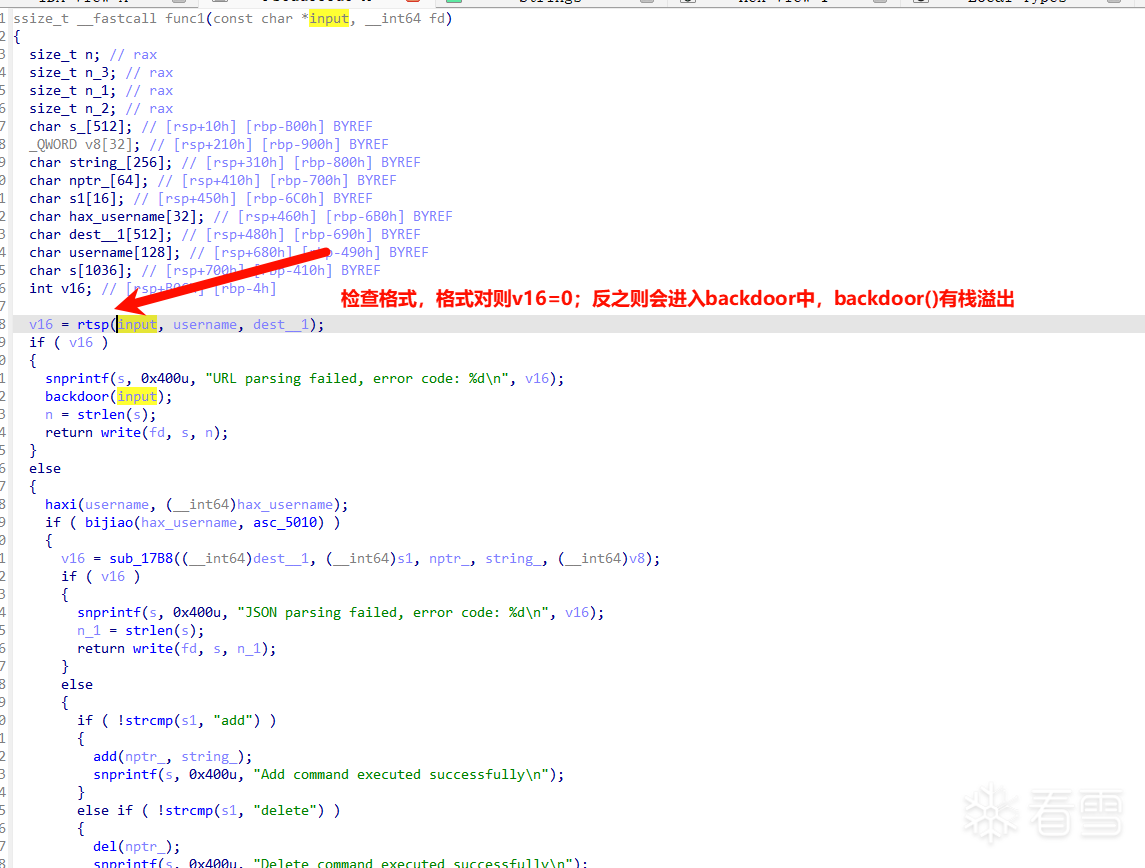Click the red annotation comment text
This screenshot has height=868, width=1145.
tap(677, 298)
